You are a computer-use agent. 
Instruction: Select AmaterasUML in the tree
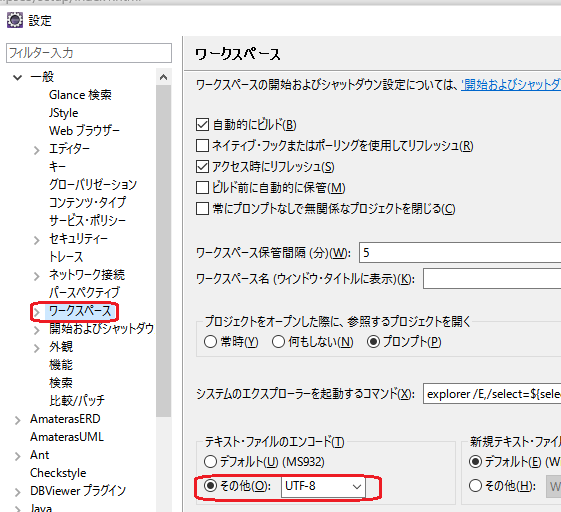click(67, 437)
